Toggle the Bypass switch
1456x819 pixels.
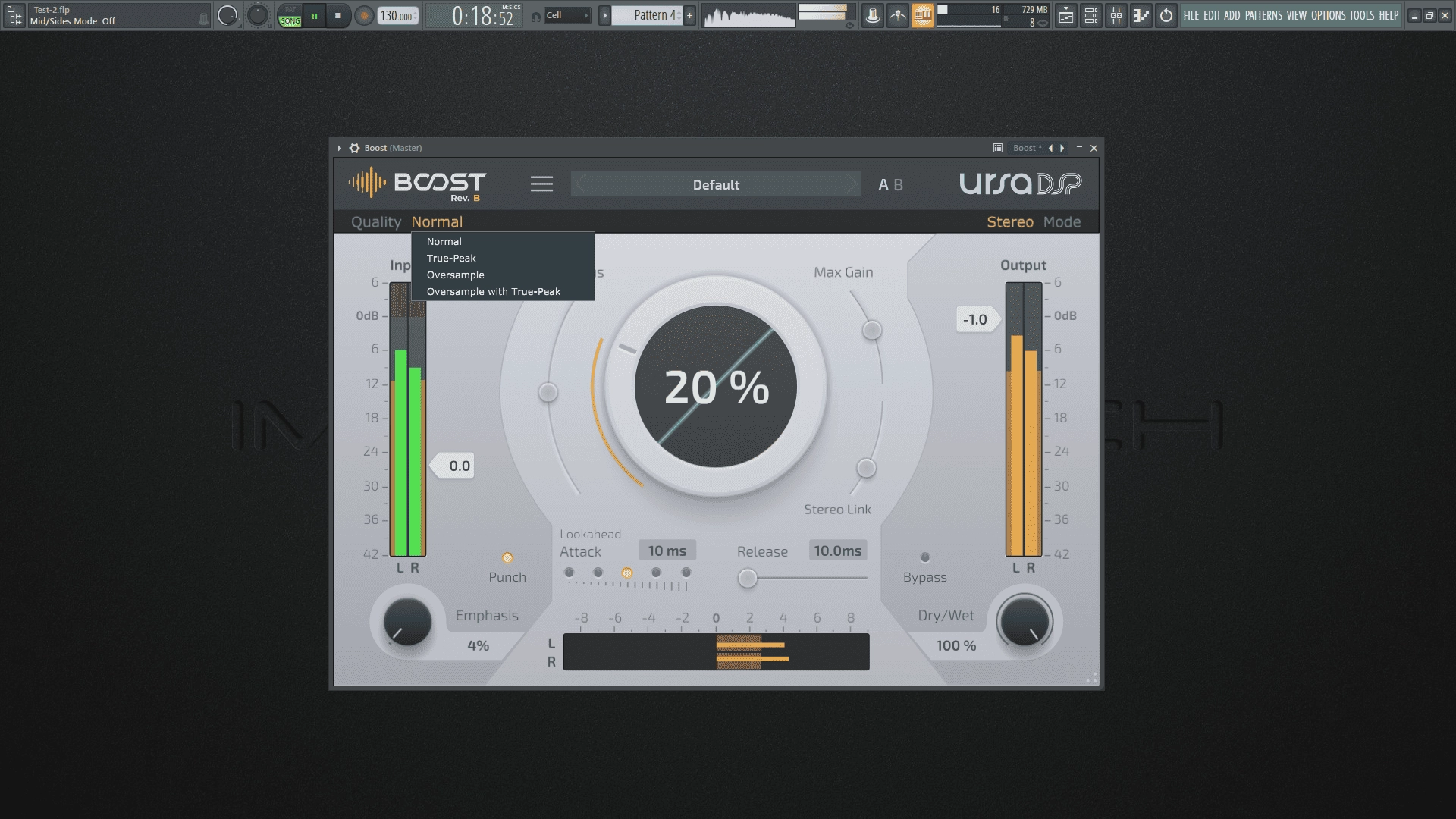925,557
